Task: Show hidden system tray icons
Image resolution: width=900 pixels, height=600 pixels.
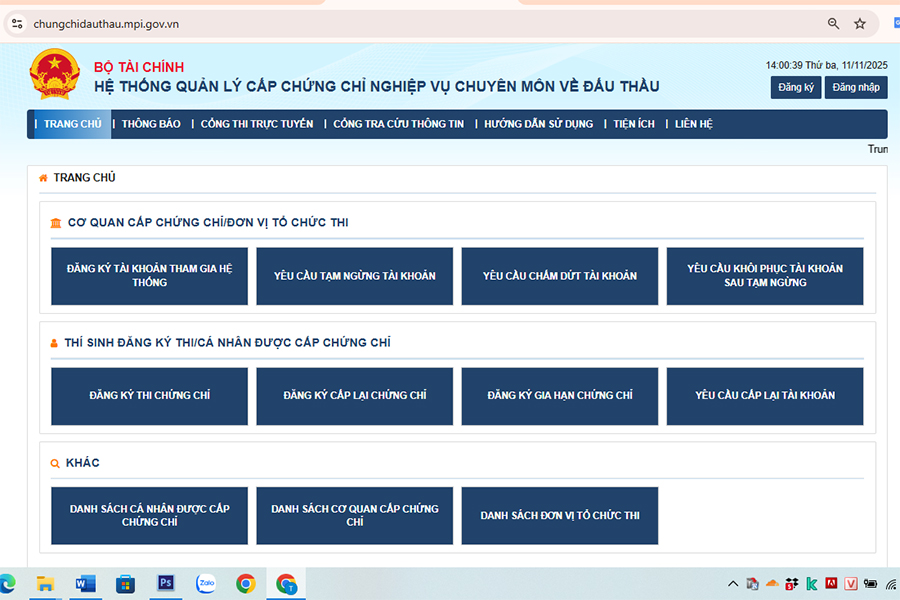Action: (x=733, y=584)
